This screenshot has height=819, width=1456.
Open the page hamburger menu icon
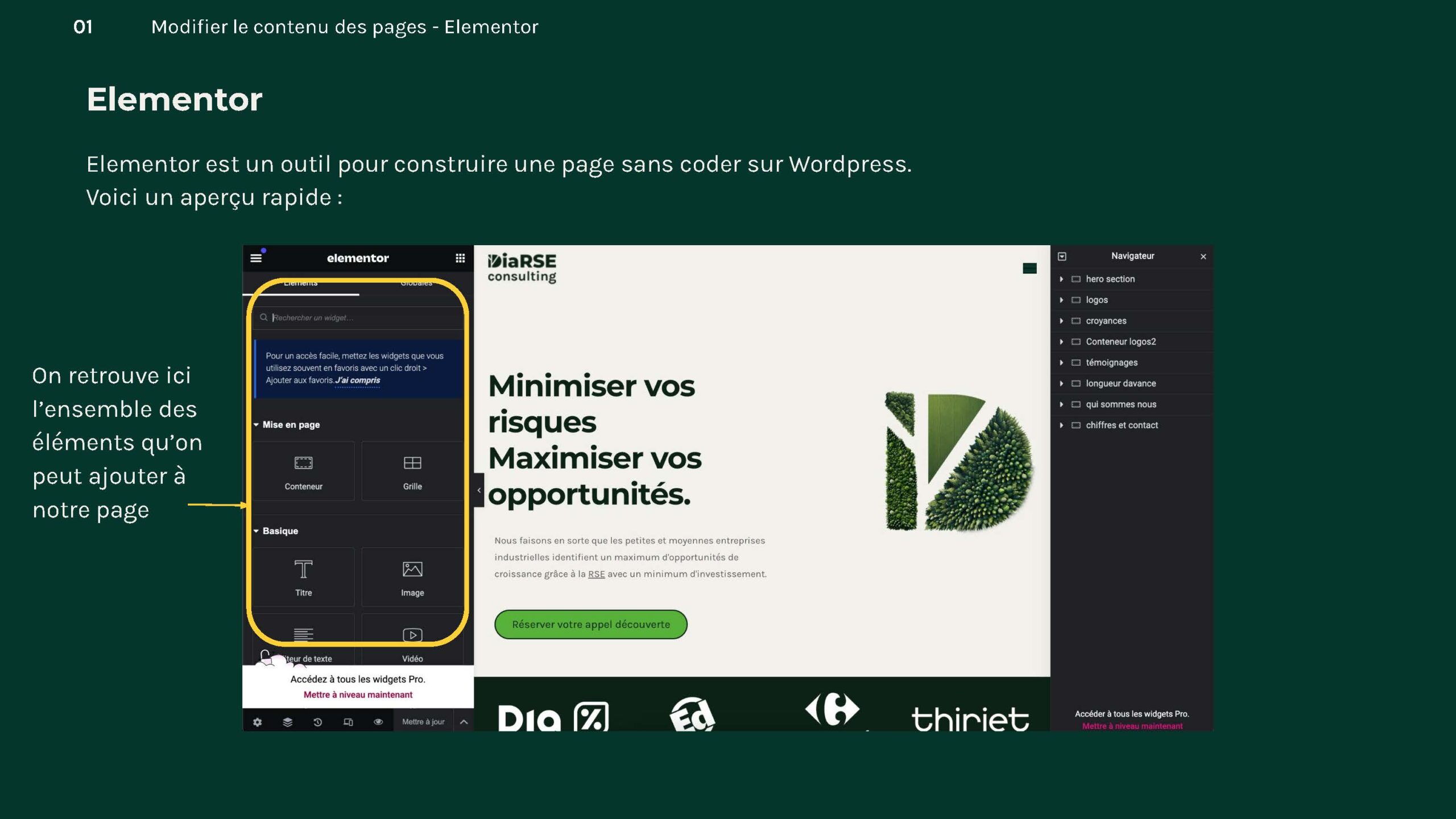pyautogui.click(x=1029, y=268)
